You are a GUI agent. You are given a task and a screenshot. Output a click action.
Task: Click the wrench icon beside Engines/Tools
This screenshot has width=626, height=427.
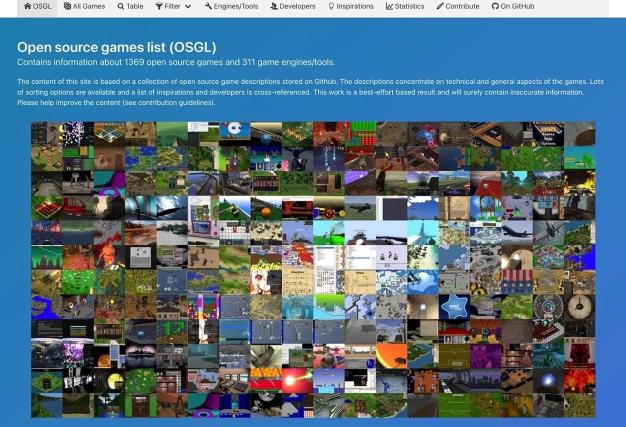coord(208,6)
